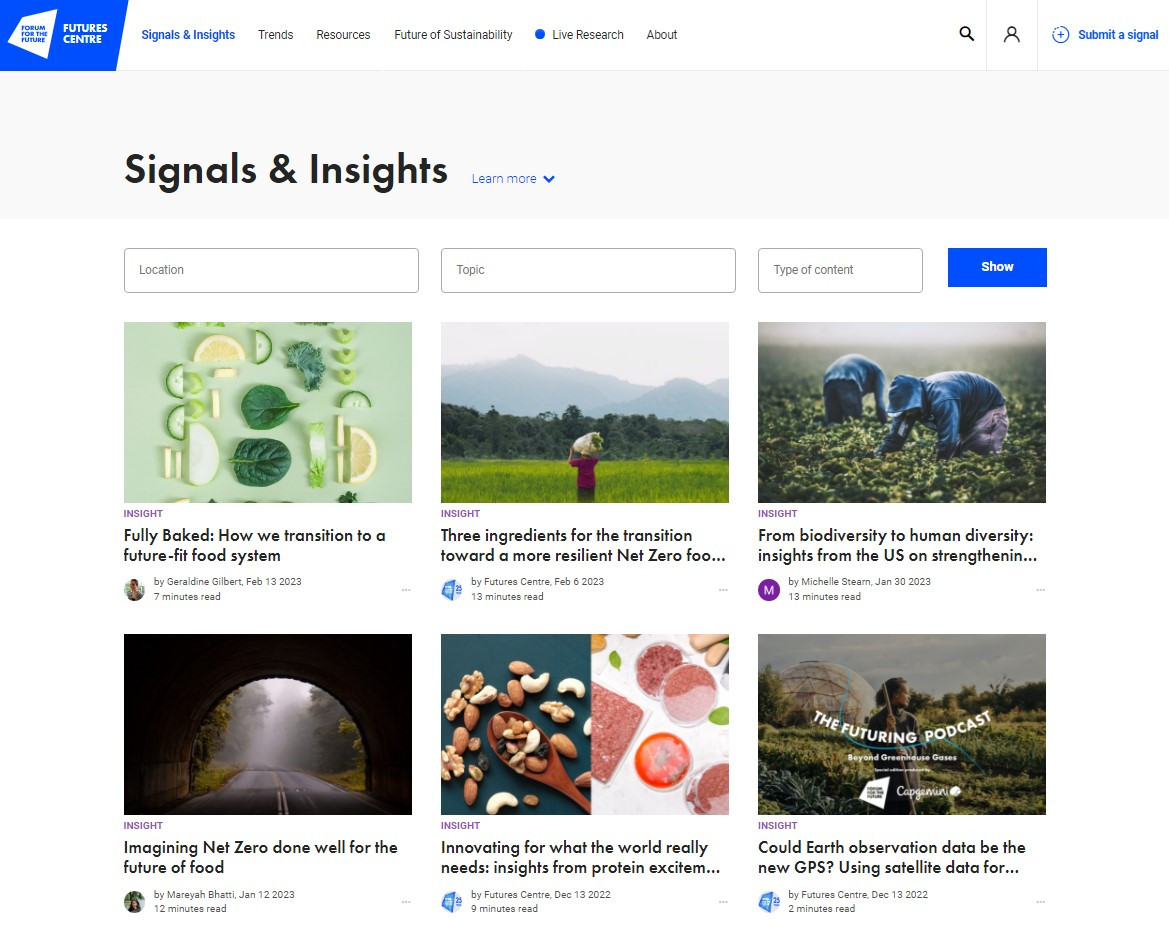1169x940 pixels.
Task: Open the search magnifier icon
Action: click(x=966, y=34)
